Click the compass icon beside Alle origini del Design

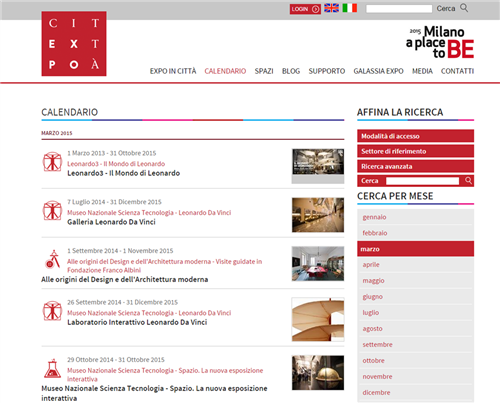coord(52,259)
